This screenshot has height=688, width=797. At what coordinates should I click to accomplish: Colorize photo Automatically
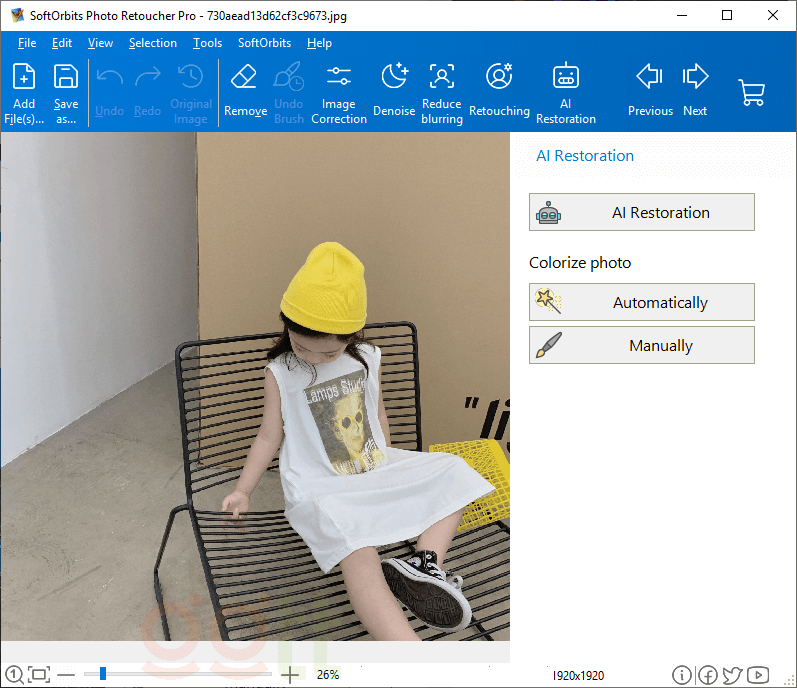click(x=642, y=302)
